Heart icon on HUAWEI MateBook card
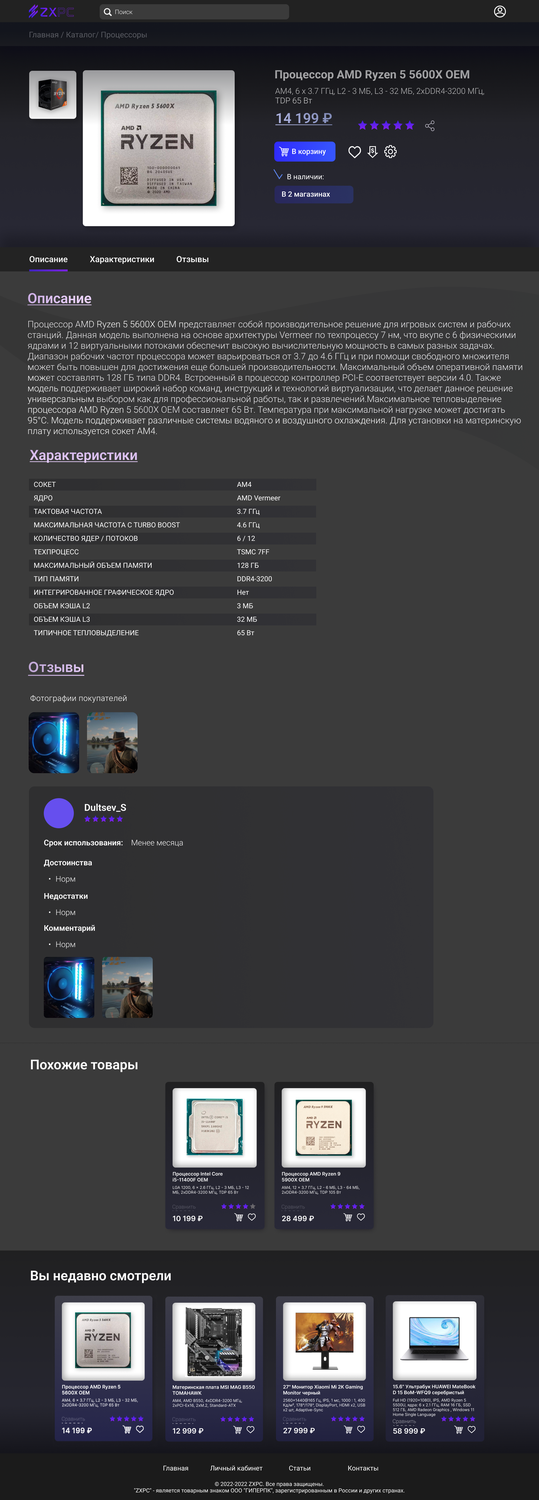 tap(471, 1429)
